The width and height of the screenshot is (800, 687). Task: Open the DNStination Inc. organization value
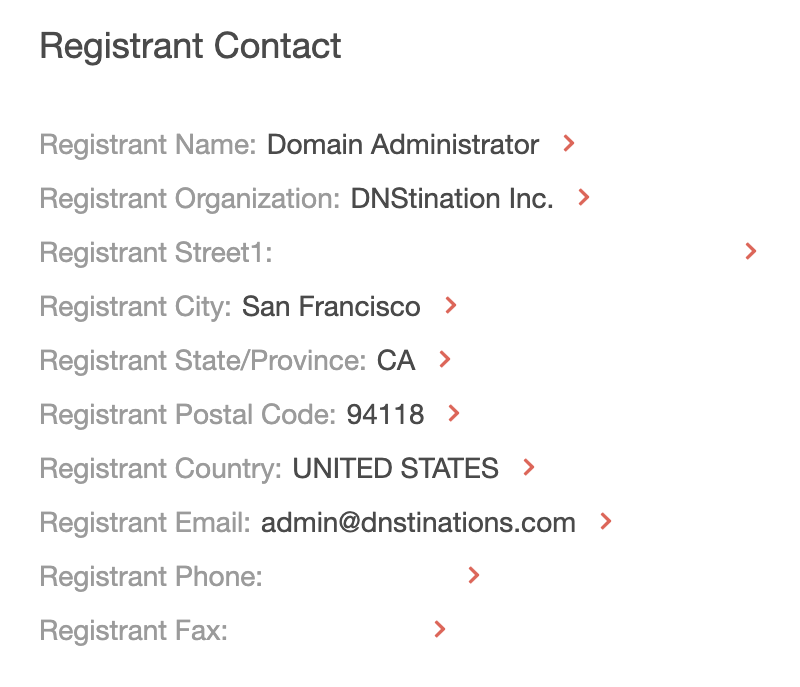pos(451,199)
